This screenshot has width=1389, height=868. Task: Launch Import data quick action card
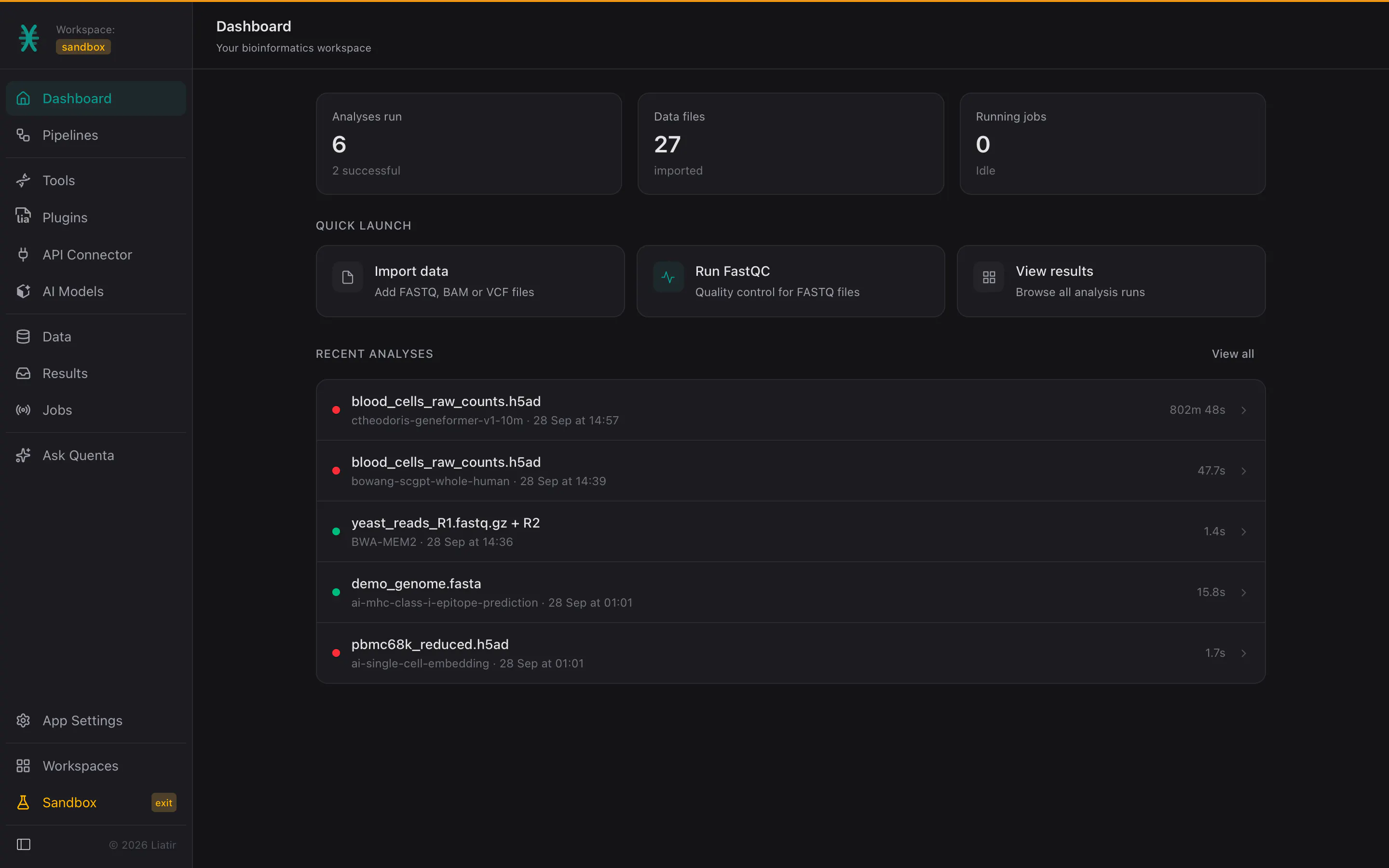coord(470,281)
